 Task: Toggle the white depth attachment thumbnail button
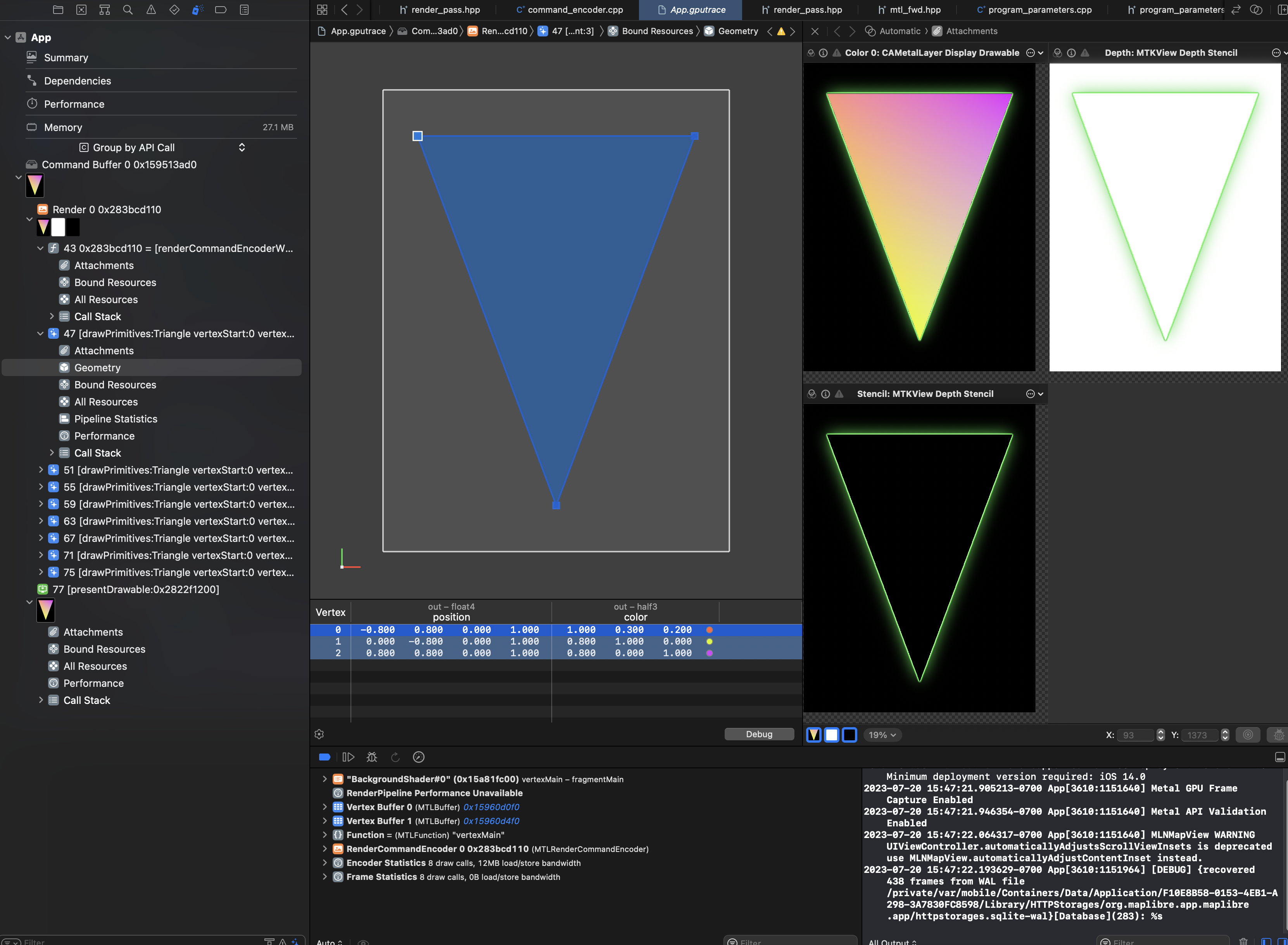point(831,735)
